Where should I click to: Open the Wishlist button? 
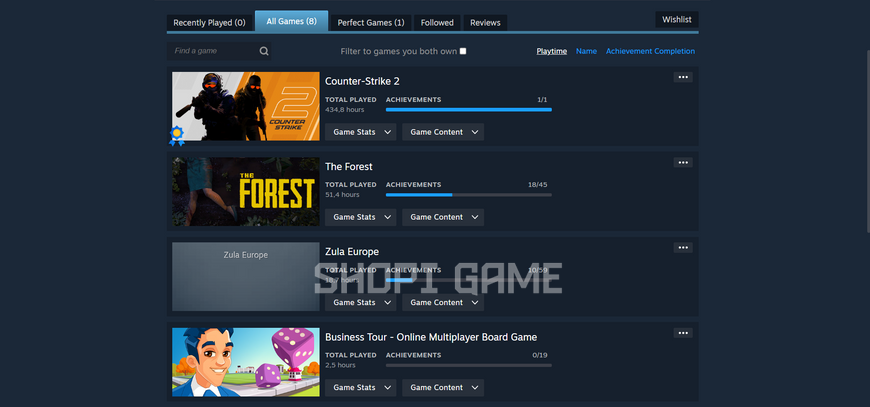(677, 19)
